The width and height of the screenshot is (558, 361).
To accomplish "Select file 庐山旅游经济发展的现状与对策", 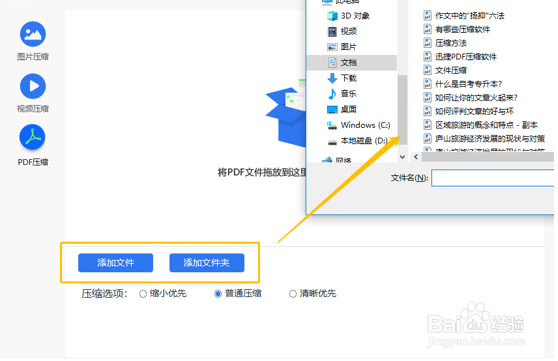I will 490,138.
